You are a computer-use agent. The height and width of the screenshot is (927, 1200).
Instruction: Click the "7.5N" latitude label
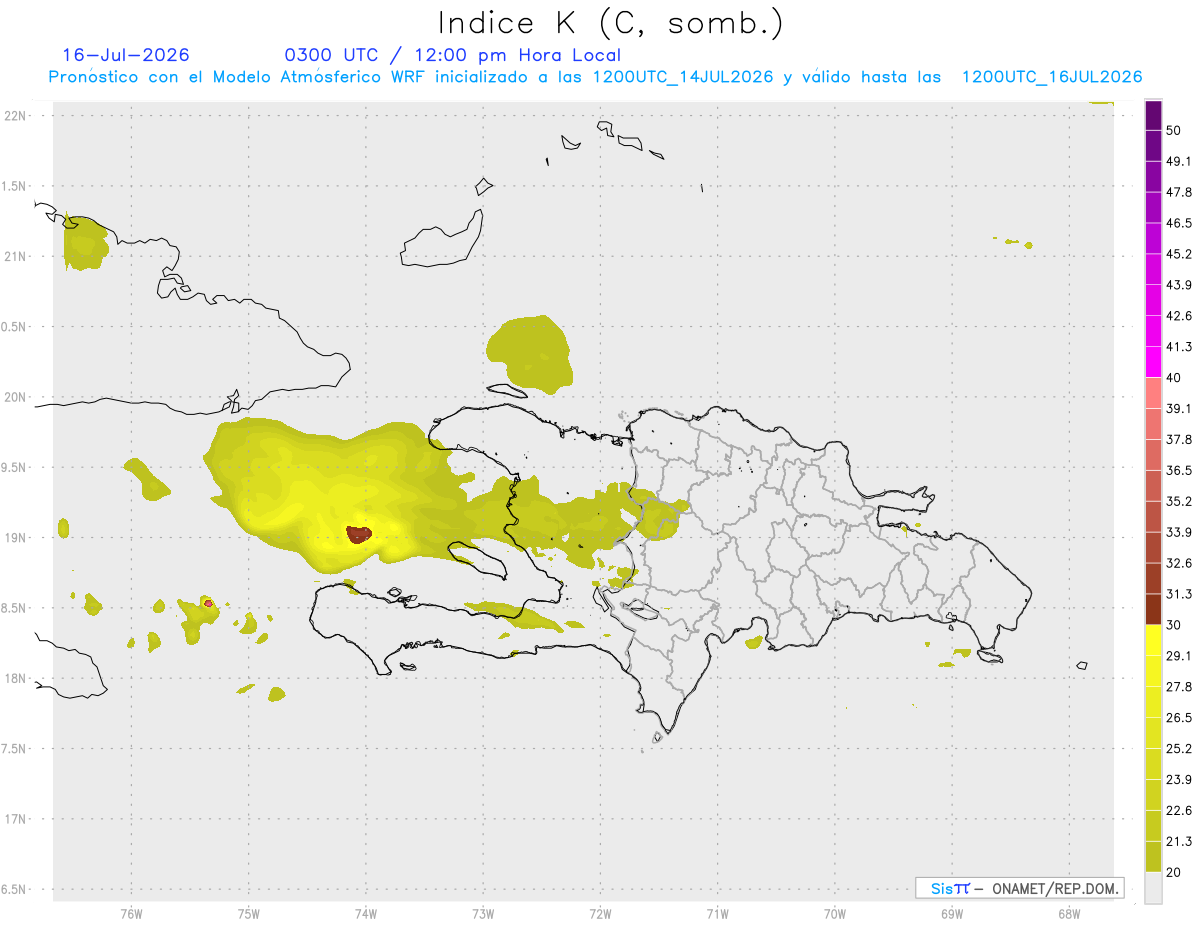tap(13, 748)
